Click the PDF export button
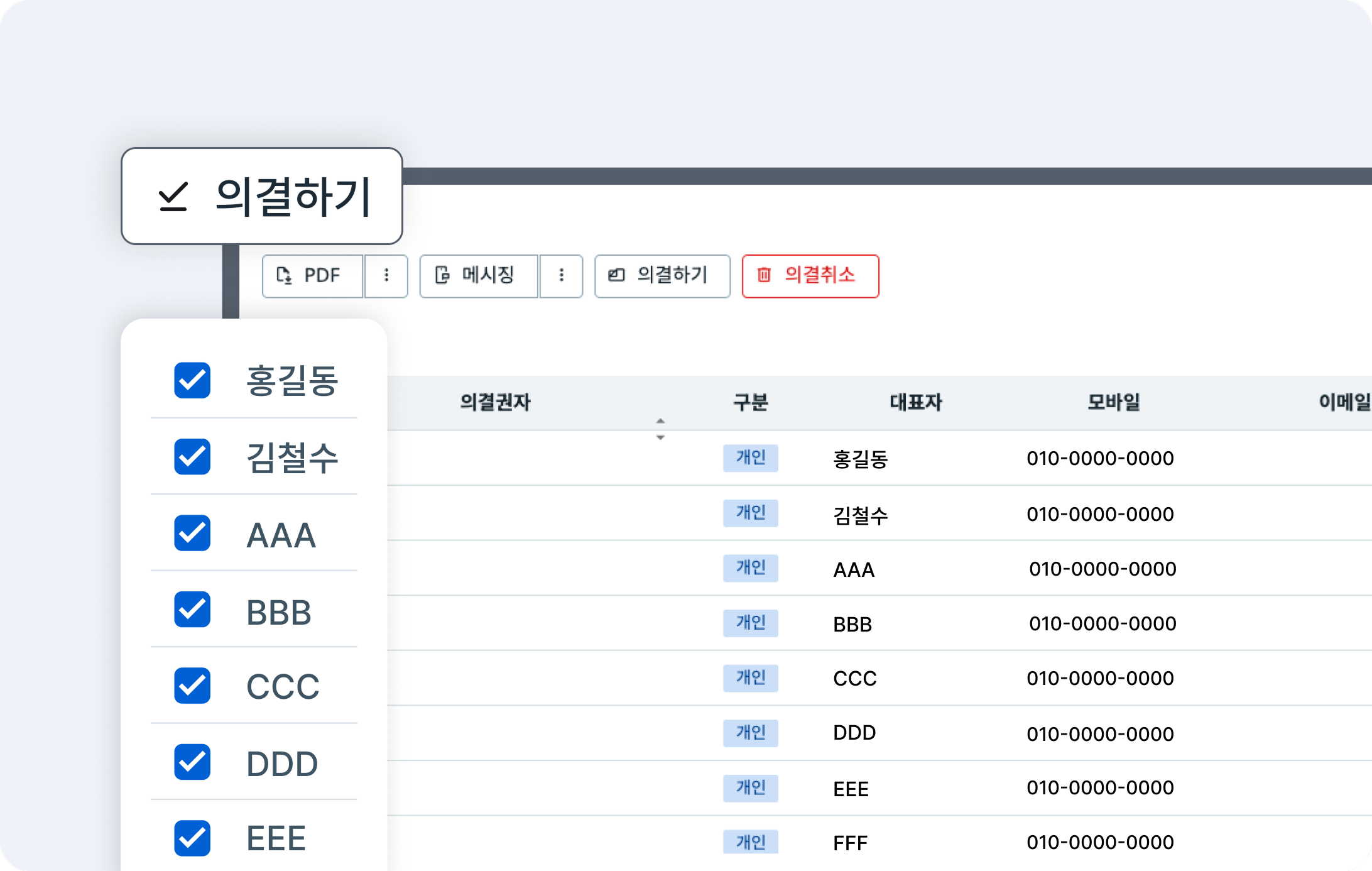The image size is (1372, 871). 313,276
